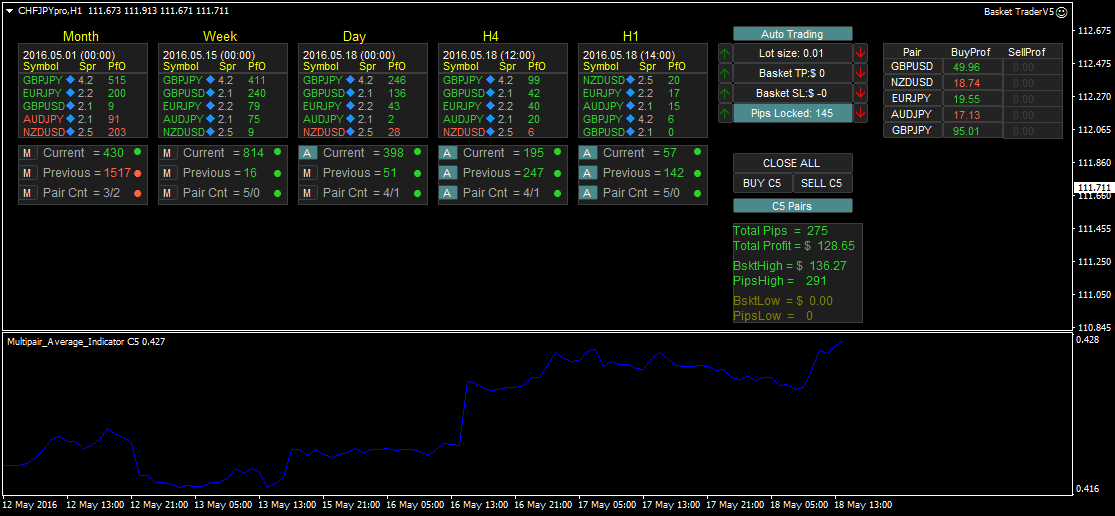Toggle H1 Previous A mode button

click(x=587, y=173)
